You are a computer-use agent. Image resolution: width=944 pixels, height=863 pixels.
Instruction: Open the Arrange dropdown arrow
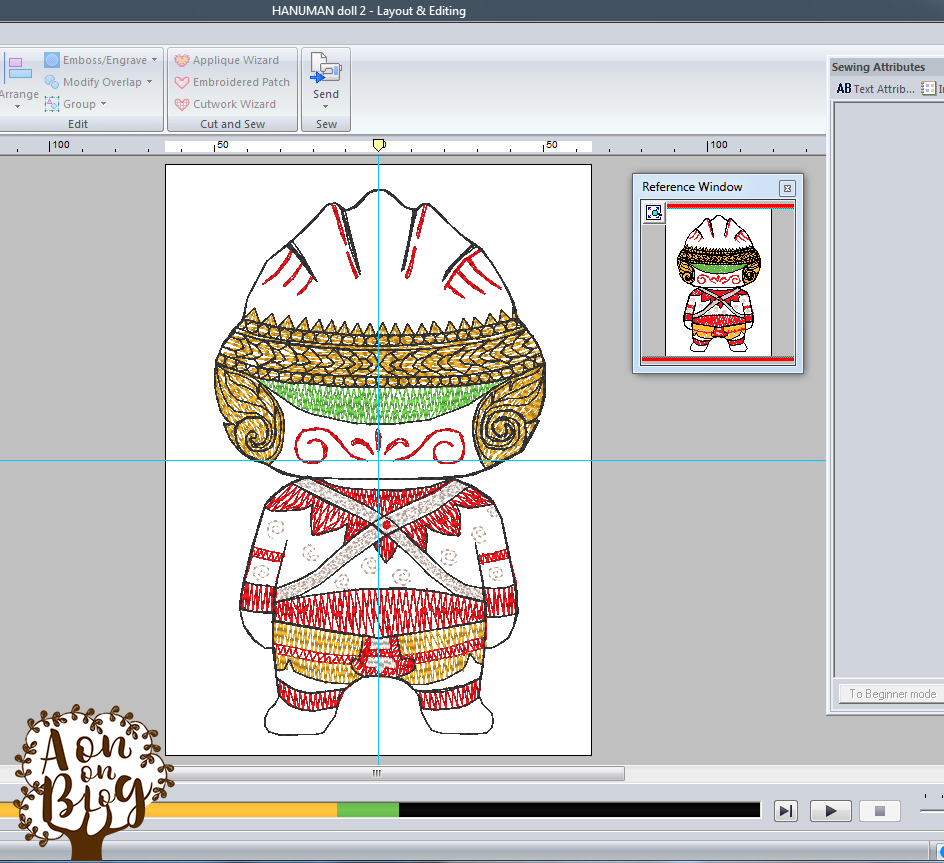[17, 107]
